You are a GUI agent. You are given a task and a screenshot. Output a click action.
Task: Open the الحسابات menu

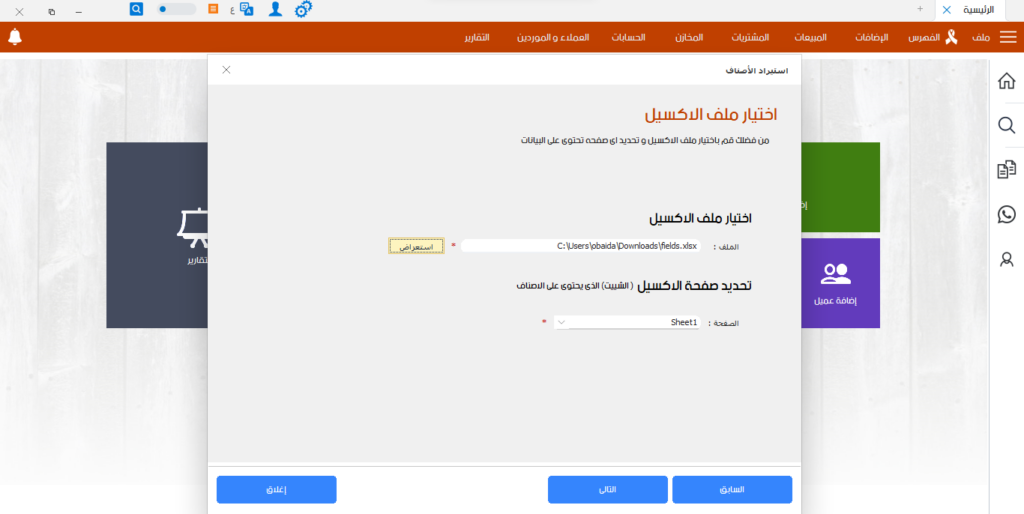click(x=628, y=37)
